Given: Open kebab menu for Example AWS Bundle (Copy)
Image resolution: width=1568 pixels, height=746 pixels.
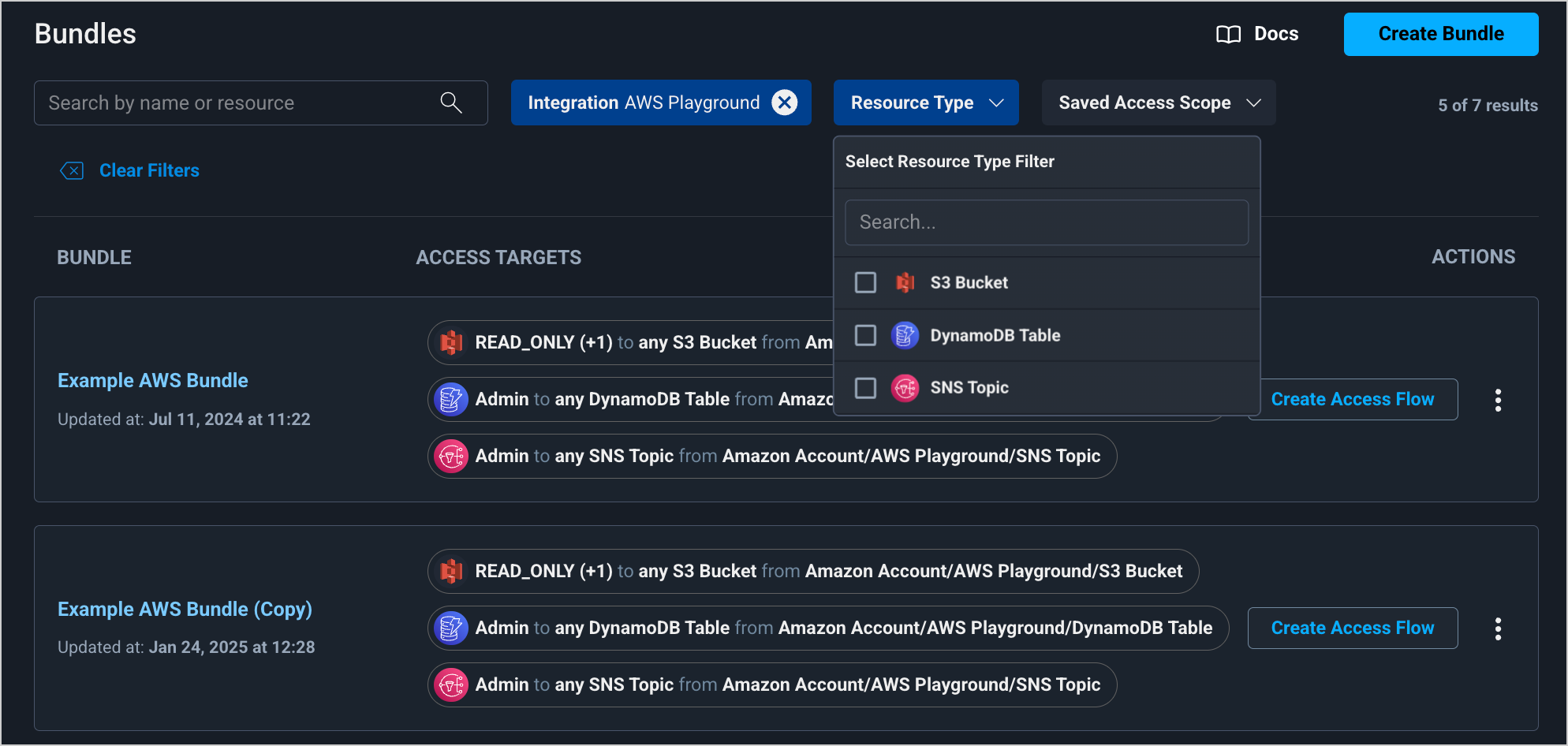Looking at the screenshot, I should (x=1498, y=629).
